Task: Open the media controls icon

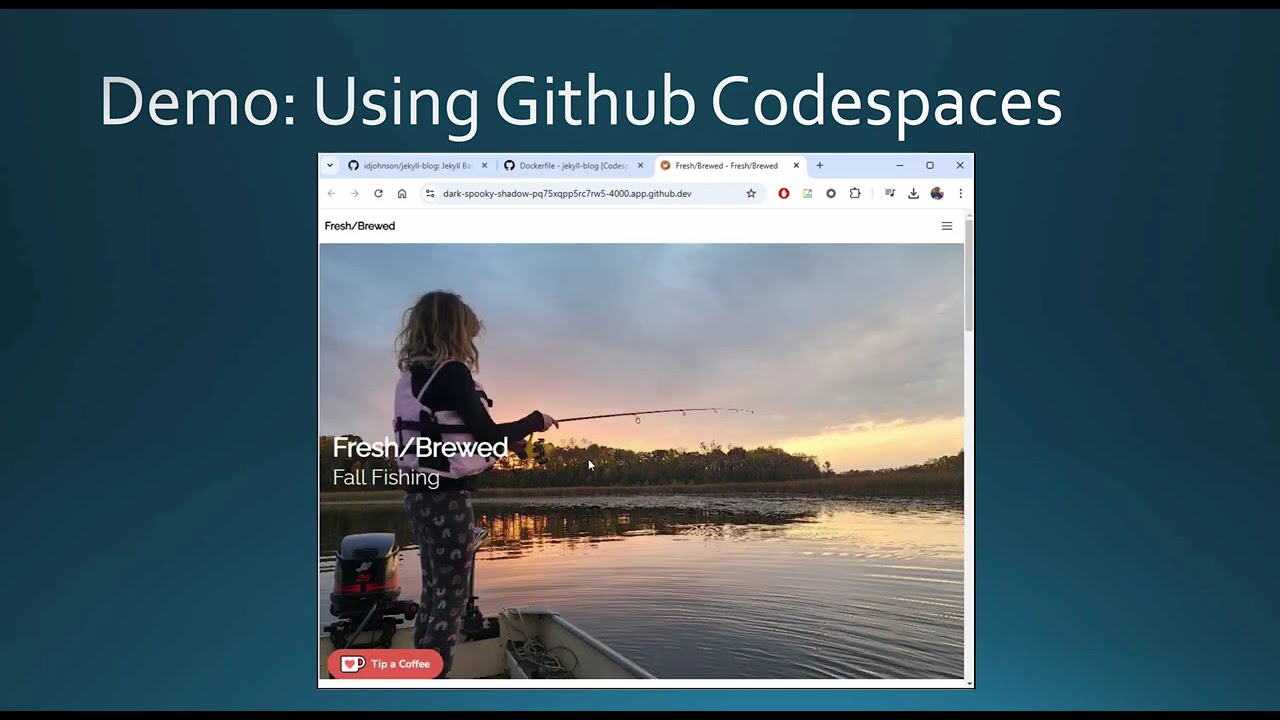Action: tap(890, 193)
